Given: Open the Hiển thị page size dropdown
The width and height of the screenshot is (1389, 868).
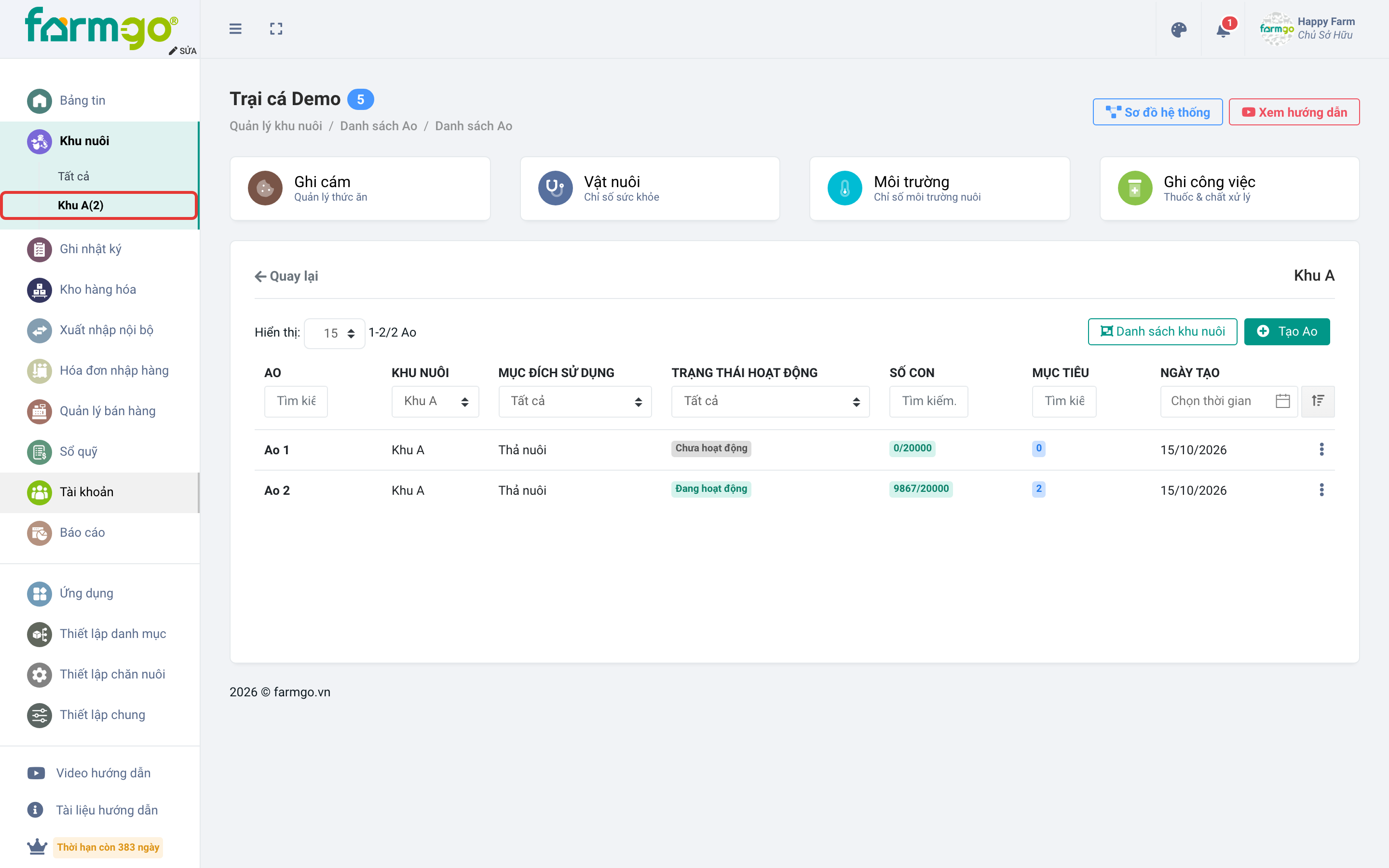Looking at the screenshot, I should tap(335, 333).
